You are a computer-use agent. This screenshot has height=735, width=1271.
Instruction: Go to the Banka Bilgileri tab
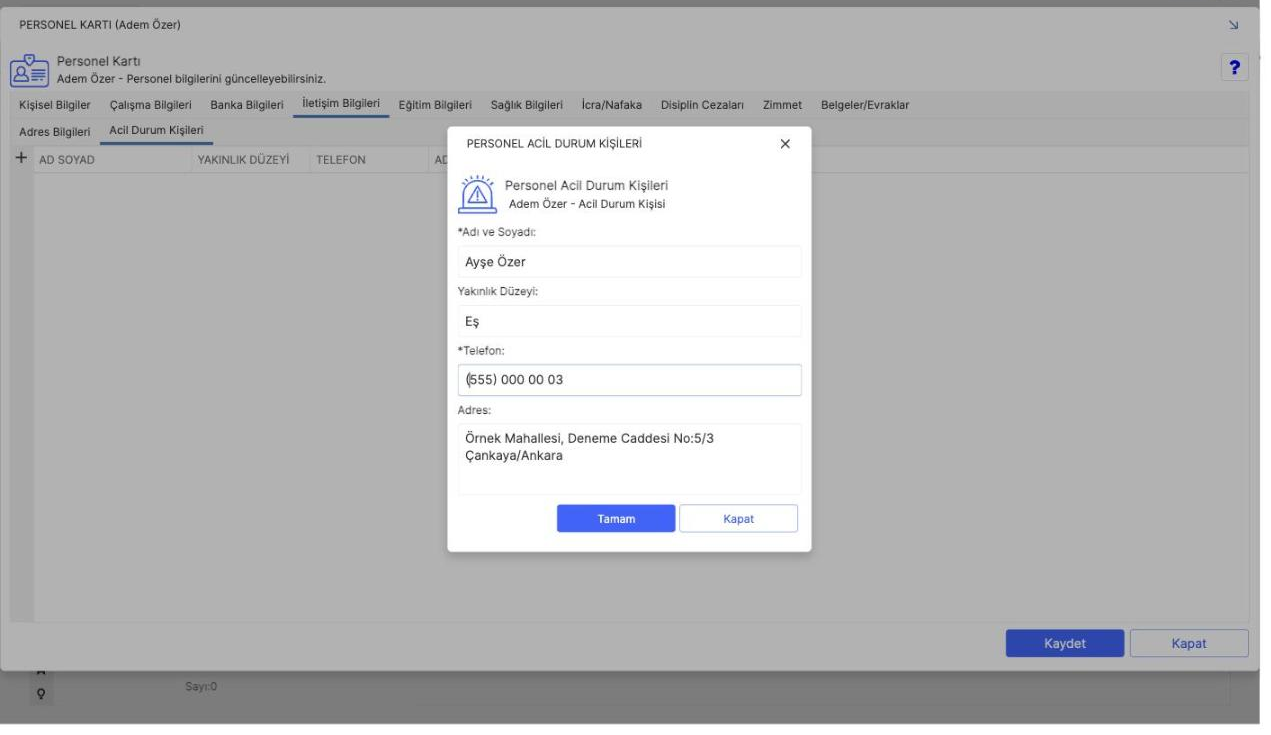tap(247, 105)
